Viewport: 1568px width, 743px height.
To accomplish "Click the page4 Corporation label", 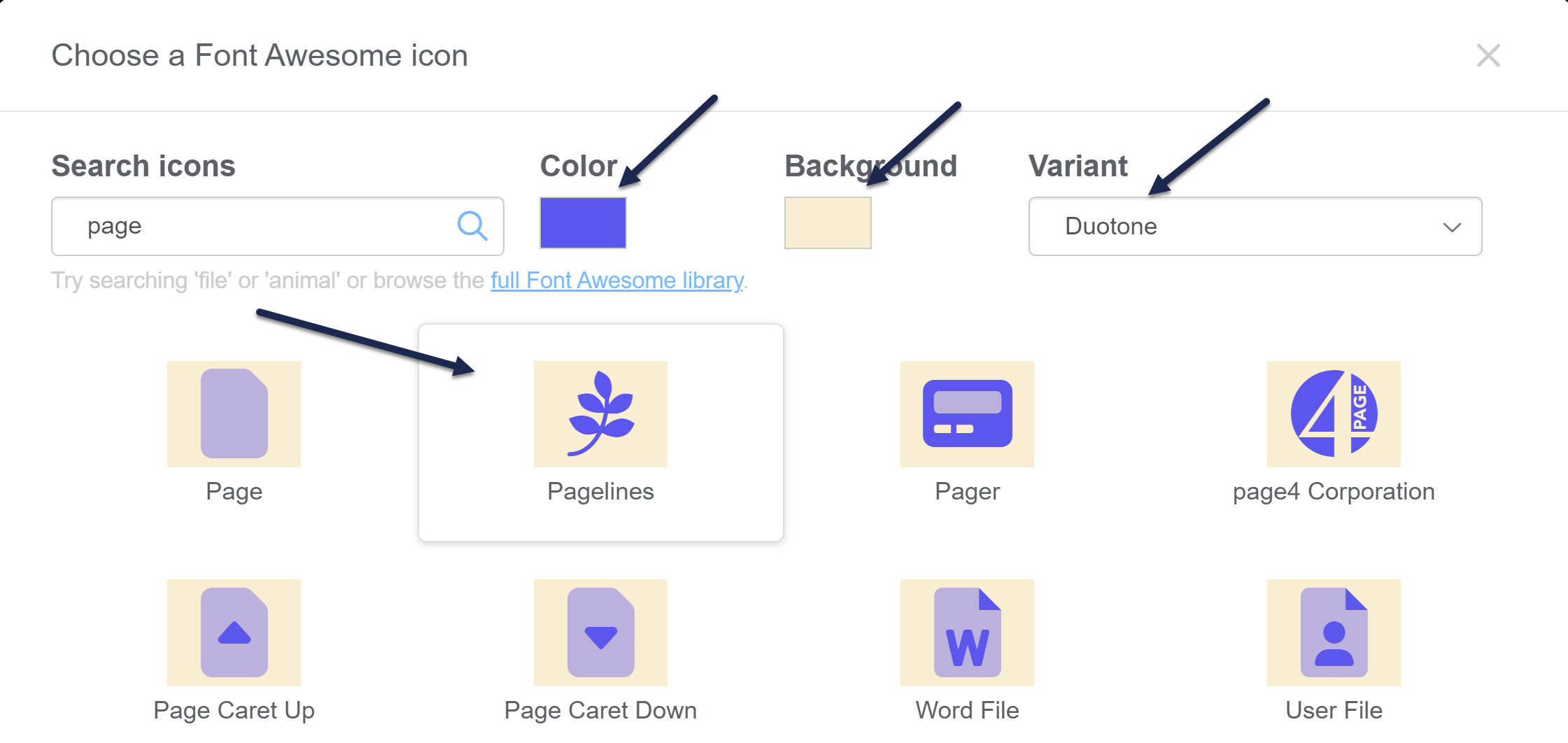I will pos(1334,491).
